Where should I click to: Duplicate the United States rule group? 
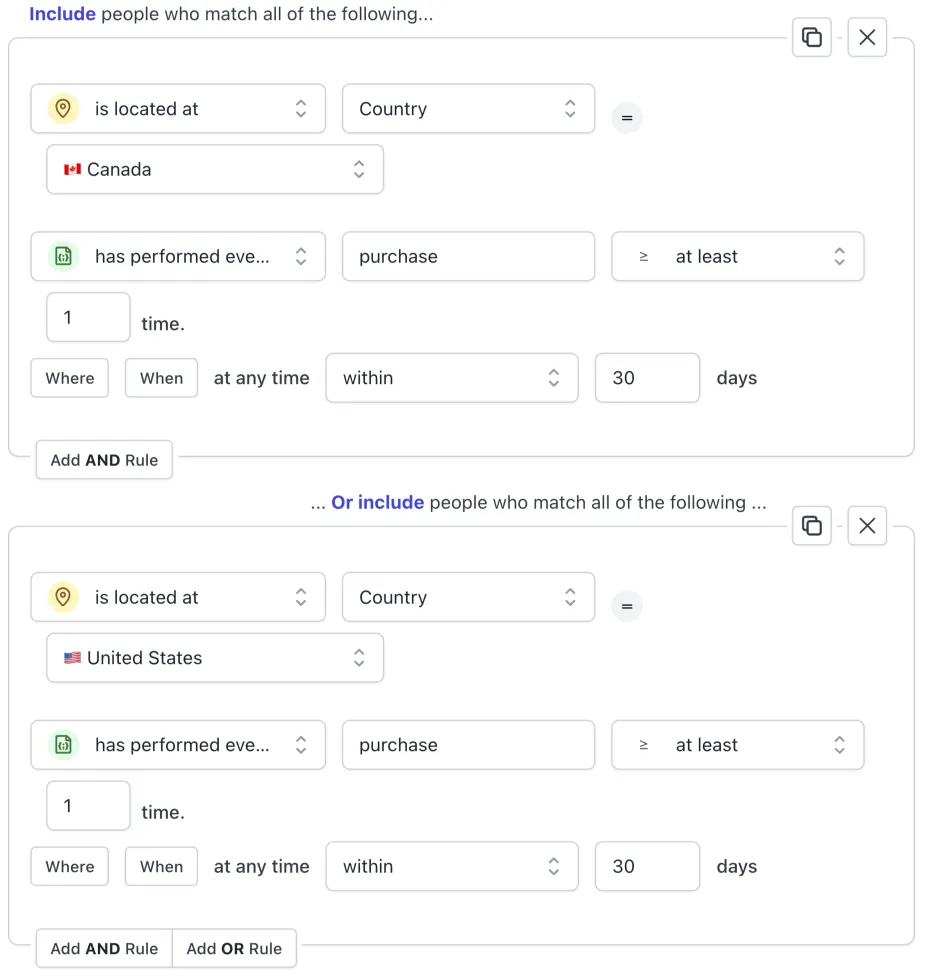tap(811, 526)
